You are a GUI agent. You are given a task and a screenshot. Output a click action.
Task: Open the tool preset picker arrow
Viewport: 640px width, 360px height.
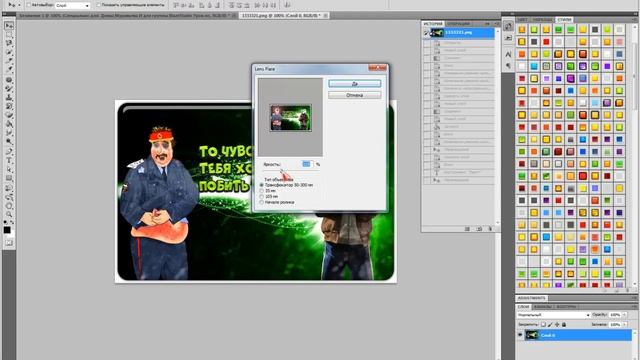click(x=19, y=5)
